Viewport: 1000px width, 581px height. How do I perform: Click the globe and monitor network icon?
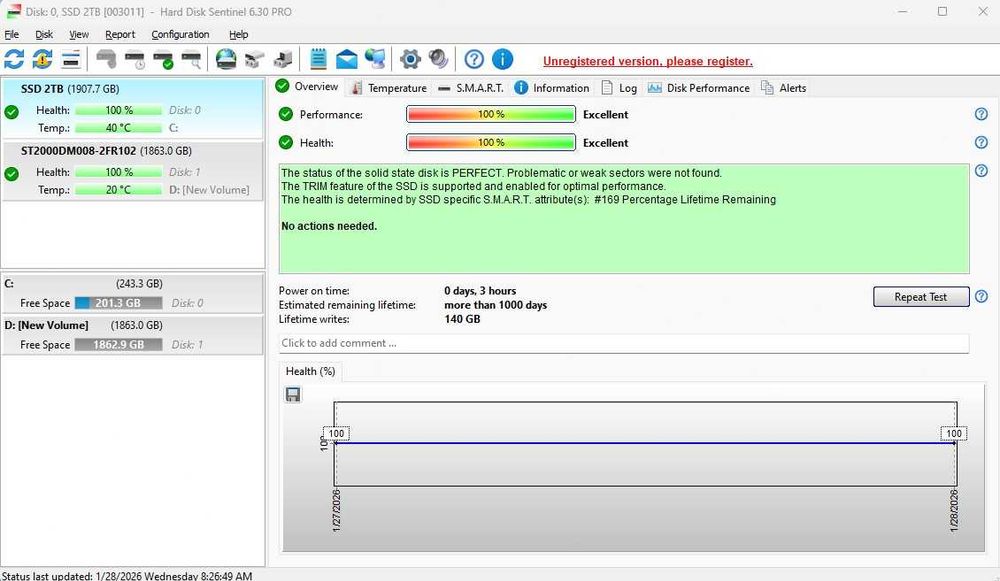[x=375, y=59]
